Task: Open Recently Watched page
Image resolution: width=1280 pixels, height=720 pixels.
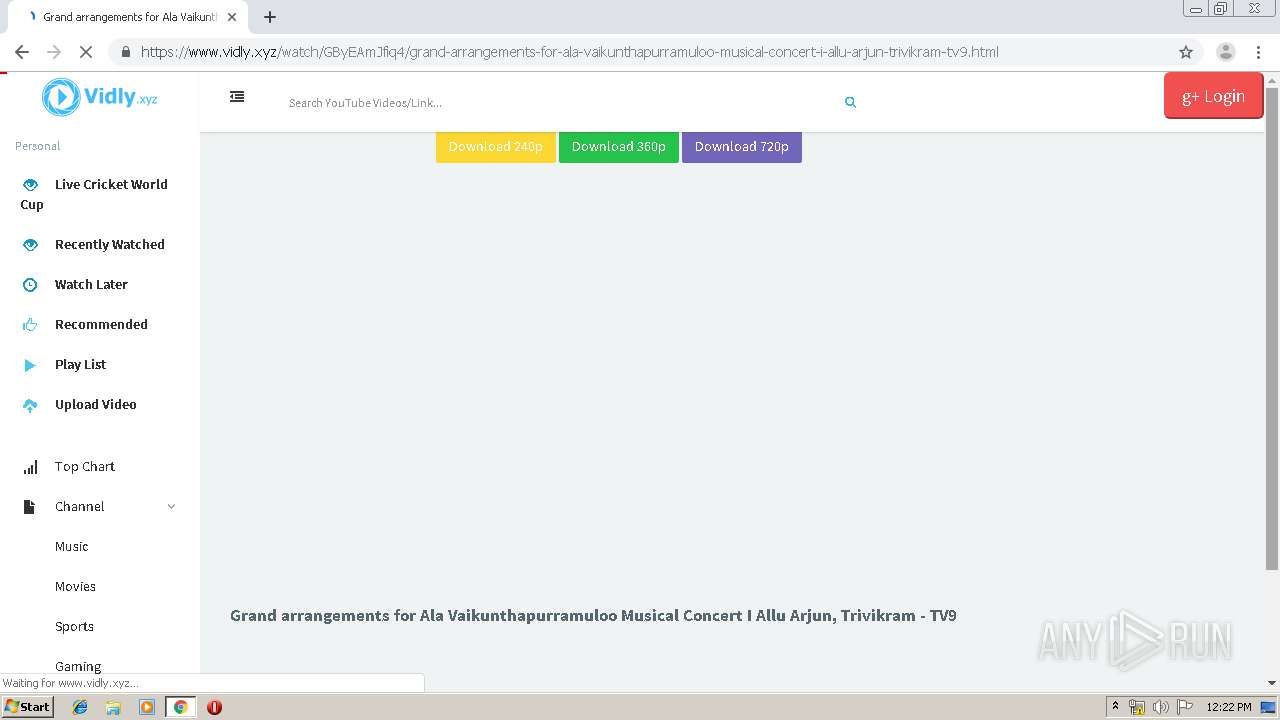Action: coord(110,244)
